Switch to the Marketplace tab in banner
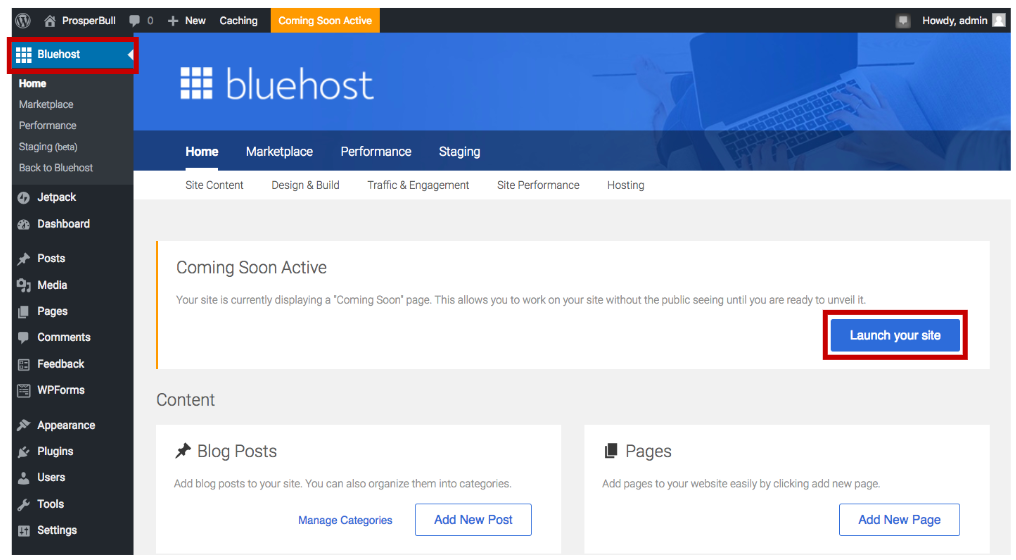Viewport: 1016px width, 560px height. [279, 151]
